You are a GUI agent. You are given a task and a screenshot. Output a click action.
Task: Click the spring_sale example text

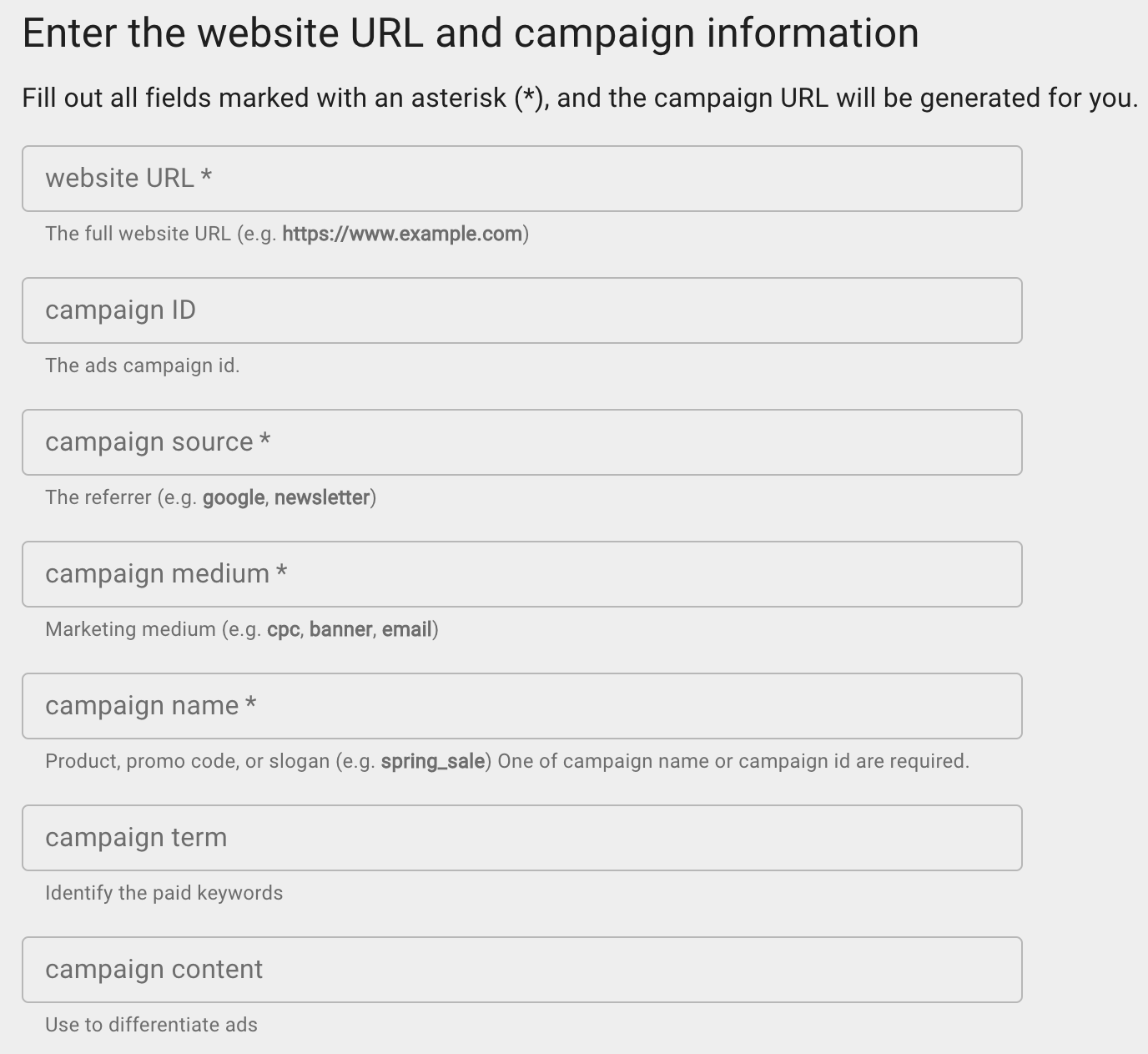coord(434,761)
